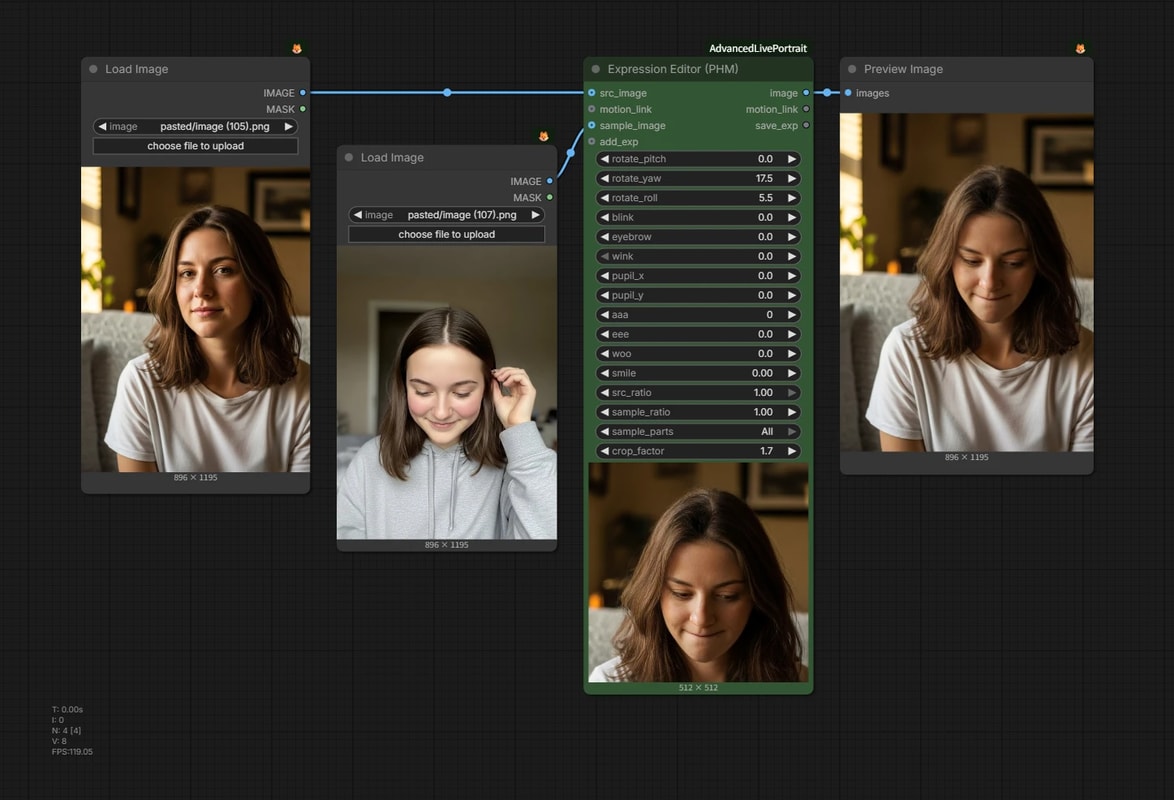Open the image selector showing pasted/image (105).png
The height and width of the screenshot is (800, 1174).
195,127
